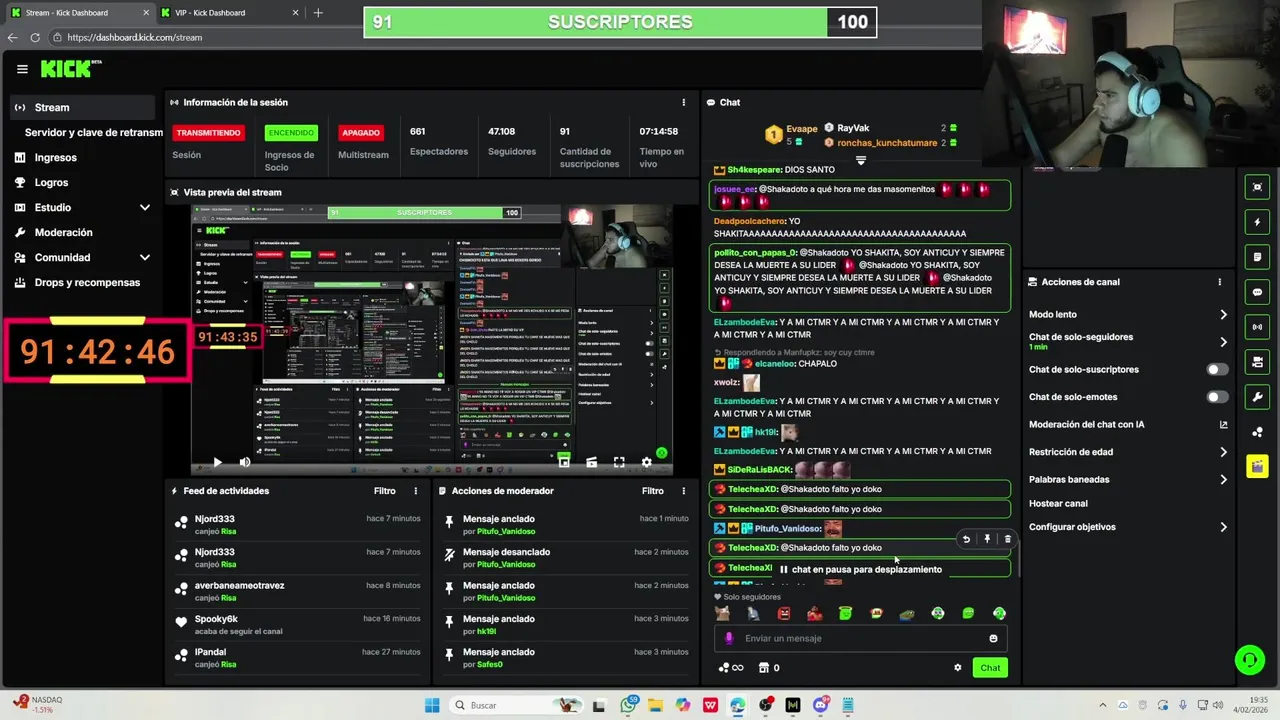Click the yellow clapperboard clip icon
Screen dimensions: 1280x720
click(1257, 466)
